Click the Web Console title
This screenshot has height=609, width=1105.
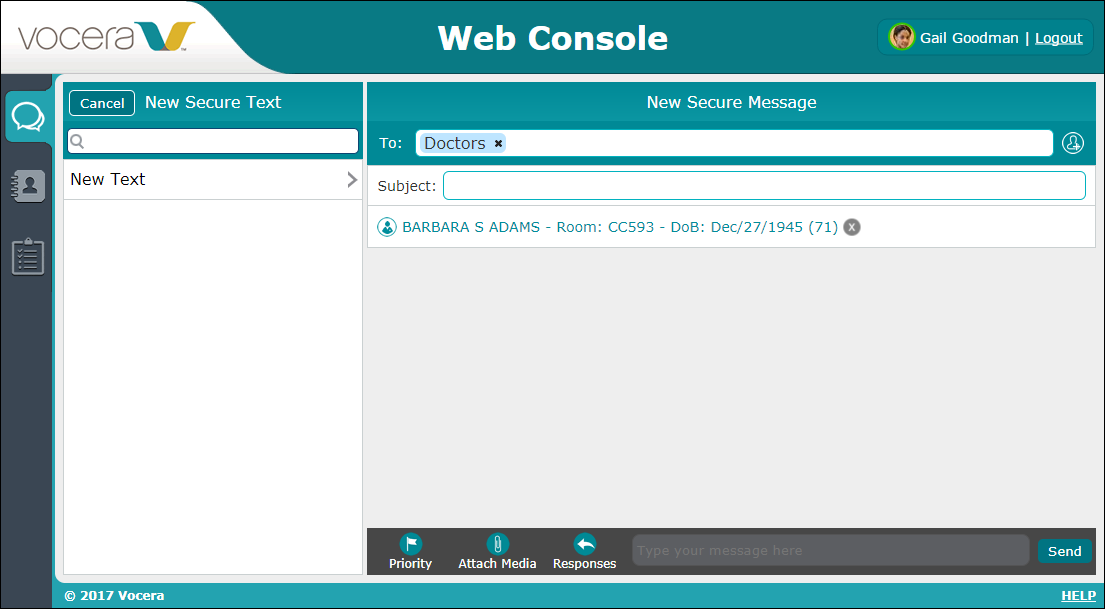(x=552, y=38)
